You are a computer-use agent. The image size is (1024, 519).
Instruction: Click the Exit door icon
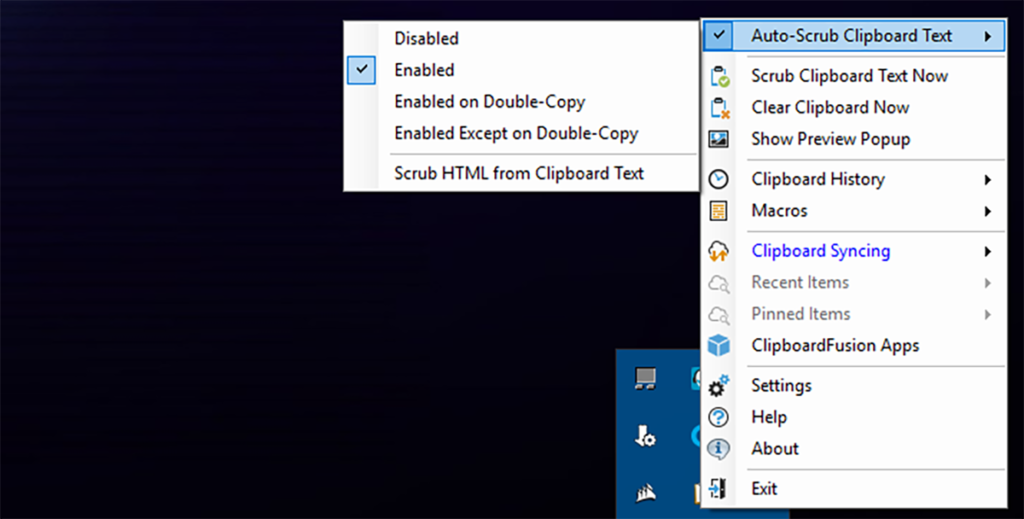(718, 488)
